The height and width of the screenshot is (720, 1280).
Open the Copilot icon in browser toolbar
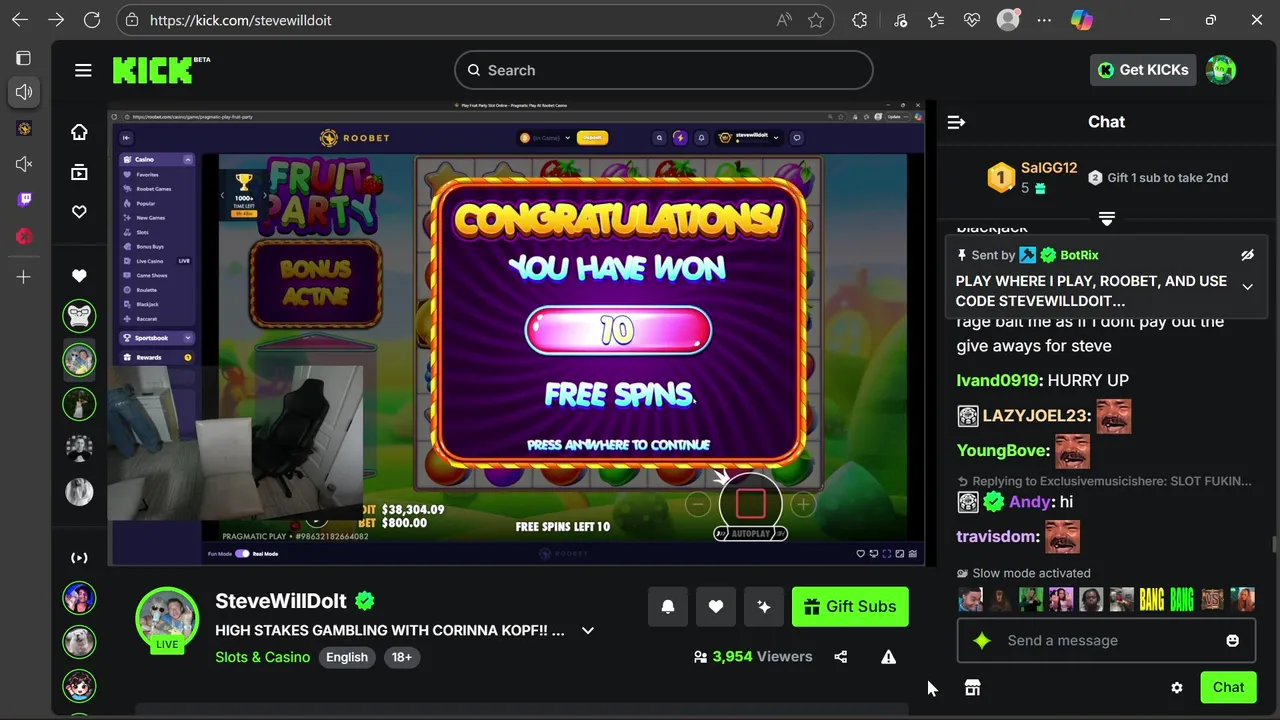tap(1081, 20)
